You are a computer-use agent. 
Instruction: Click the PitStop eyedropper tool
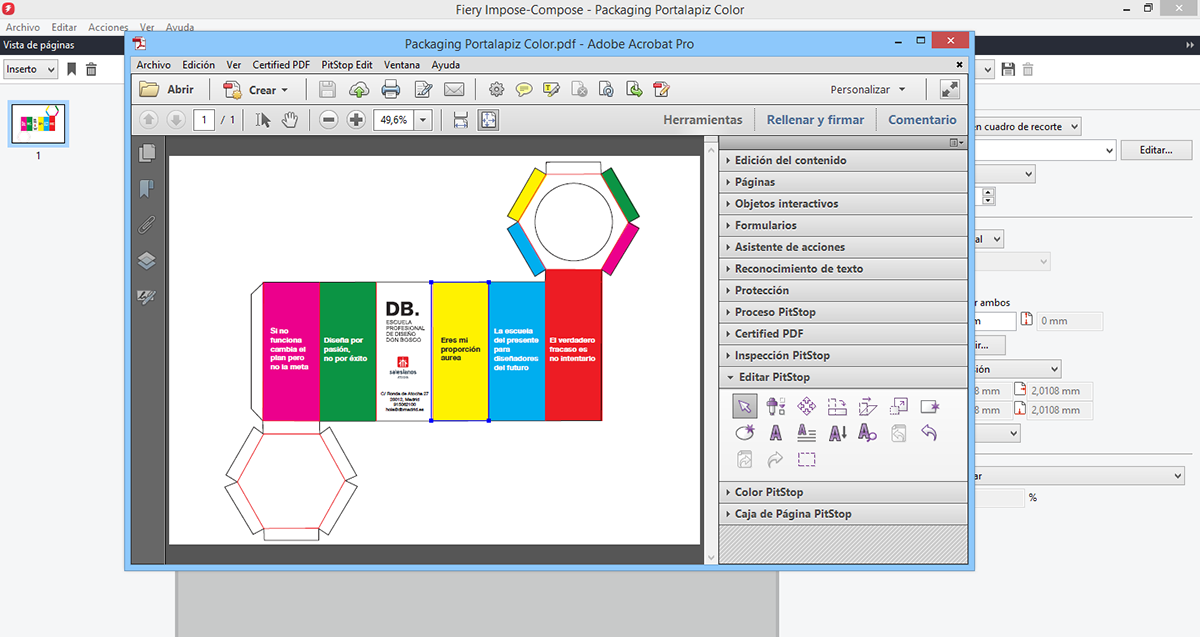pyautogui.click(x=775, y=406)
